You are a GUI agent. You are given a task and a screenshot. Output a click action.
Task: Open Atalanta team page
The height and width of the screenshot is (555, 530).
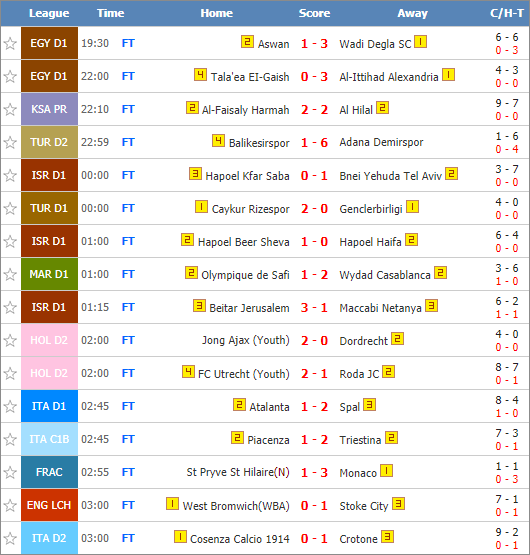[x=269, y=407]
